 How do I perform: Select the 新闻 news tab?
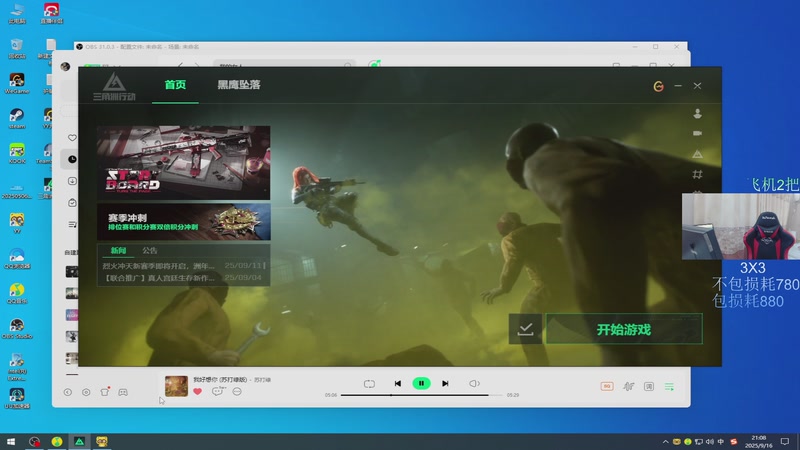click(118, 251)
